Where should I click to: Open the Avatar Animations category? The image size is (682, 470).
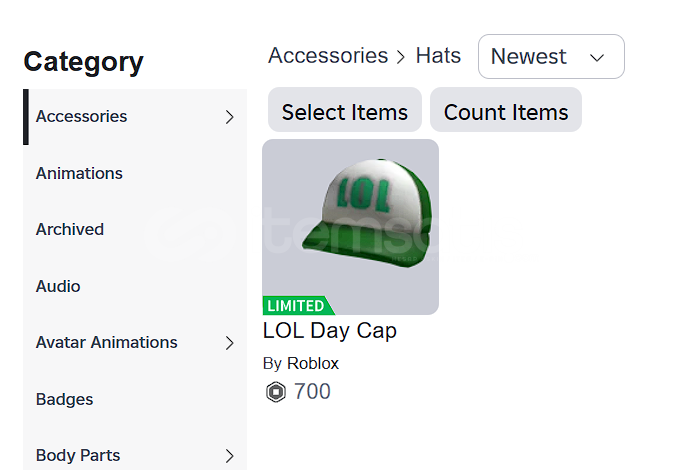click(x=107, y=342)
